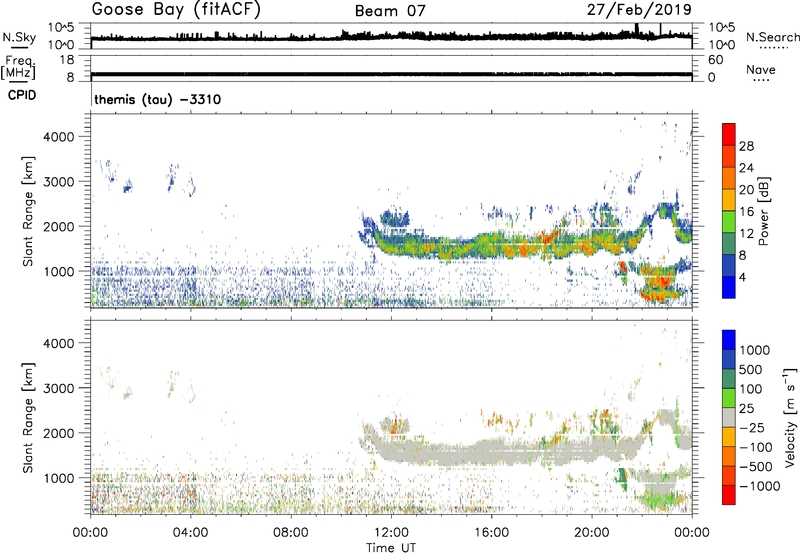Image resolution: width=800 pixels, height=554 pixels.
Task: Click the "4" label on Power color bar
Action: point(742,278)
